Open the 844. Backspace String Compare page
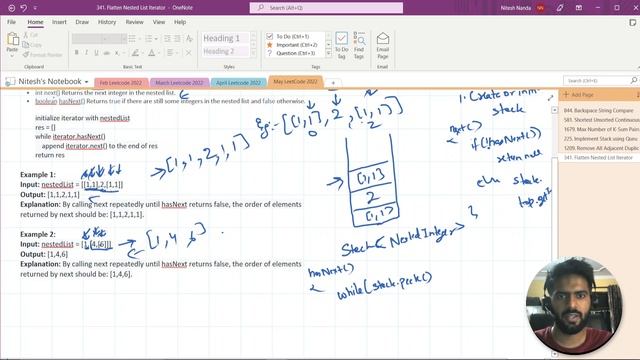This screenshot has height=360, width=640. (x=598, y=111)
